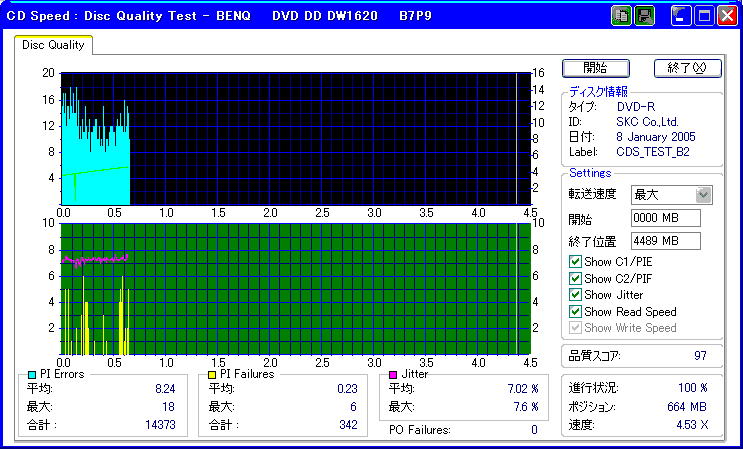Click the disabled Show Write Speed checkbox
Viewport: 743px width, 449px height.
pyautogui.click(x=575, y=328)
